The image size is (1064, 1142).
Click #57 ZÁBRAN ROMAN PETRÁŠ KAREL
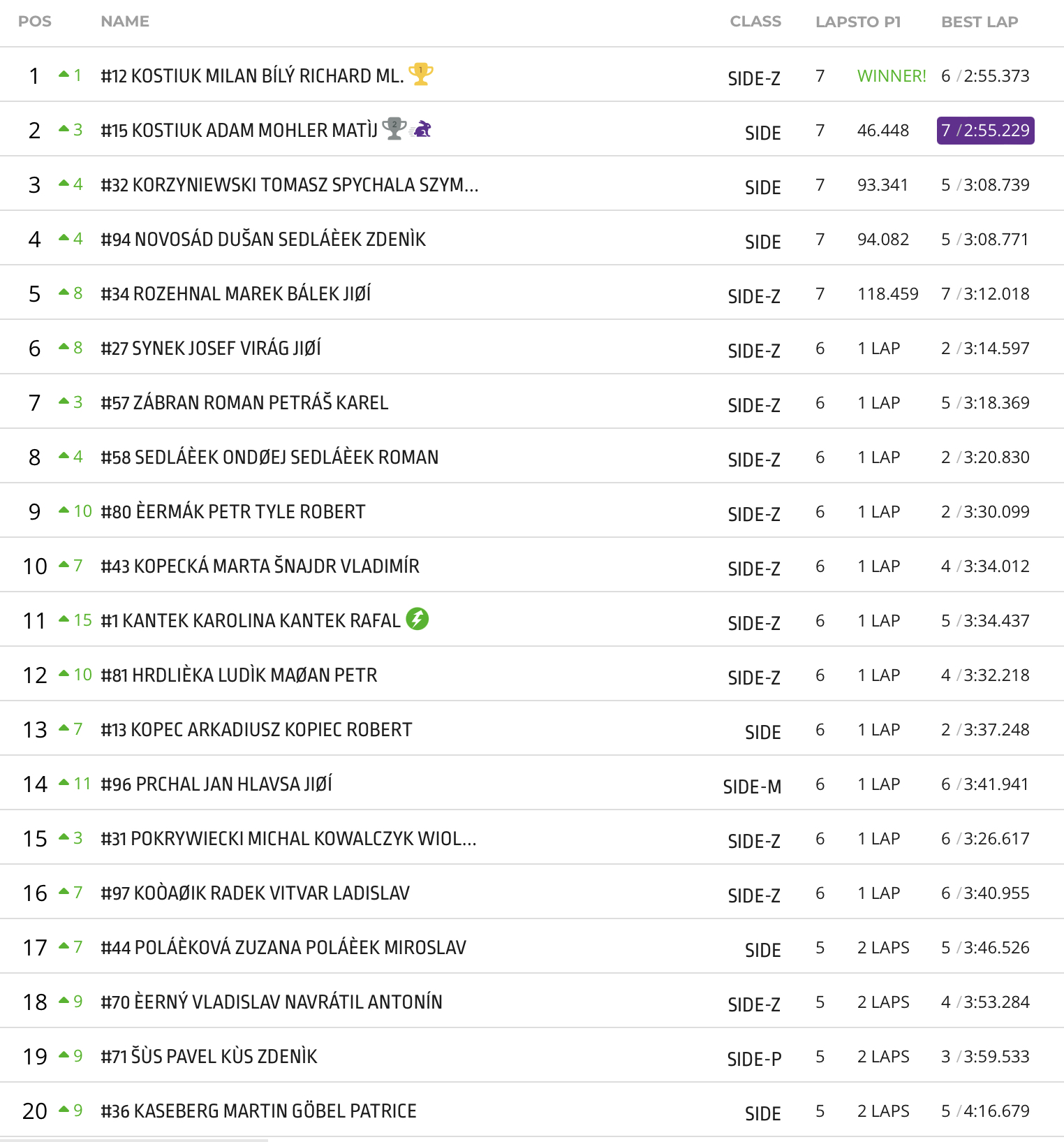(x=244, y=402)
